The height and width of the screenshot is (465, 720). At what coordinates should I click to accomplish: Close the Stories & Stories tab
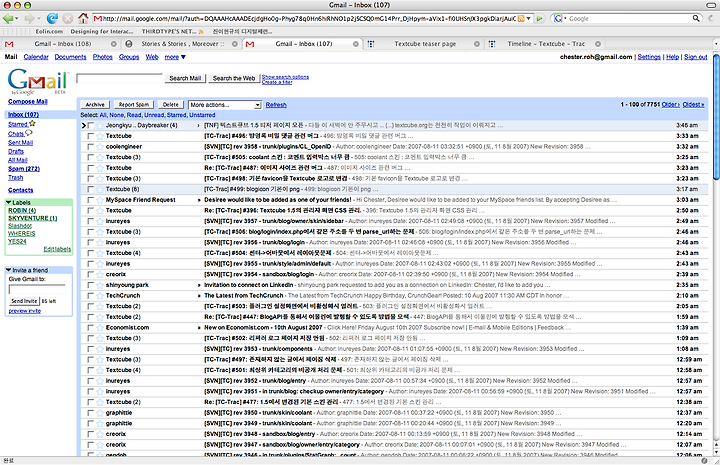[x=235, y=44]
